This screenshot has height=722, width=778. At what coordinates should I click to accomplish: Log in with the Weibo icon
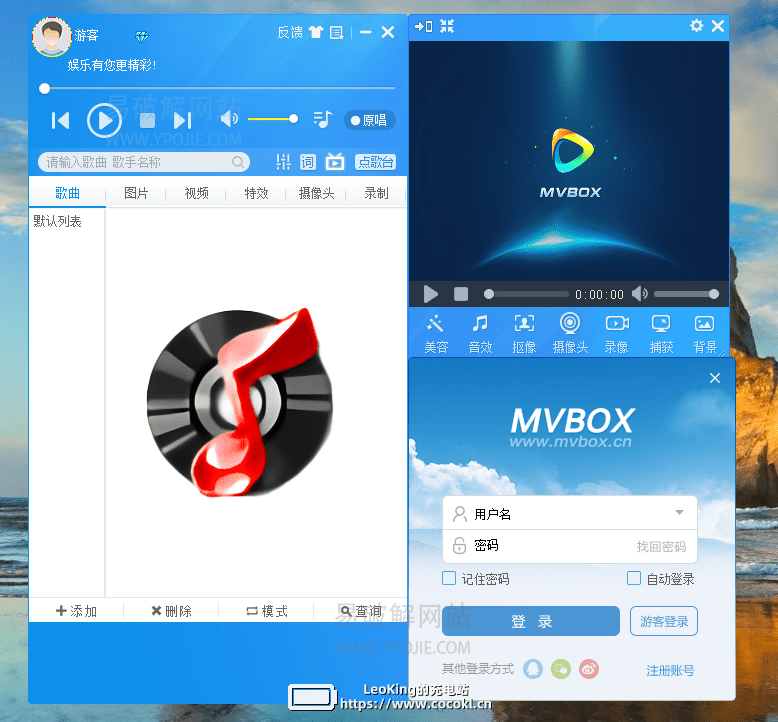click(x=589, y=669)
